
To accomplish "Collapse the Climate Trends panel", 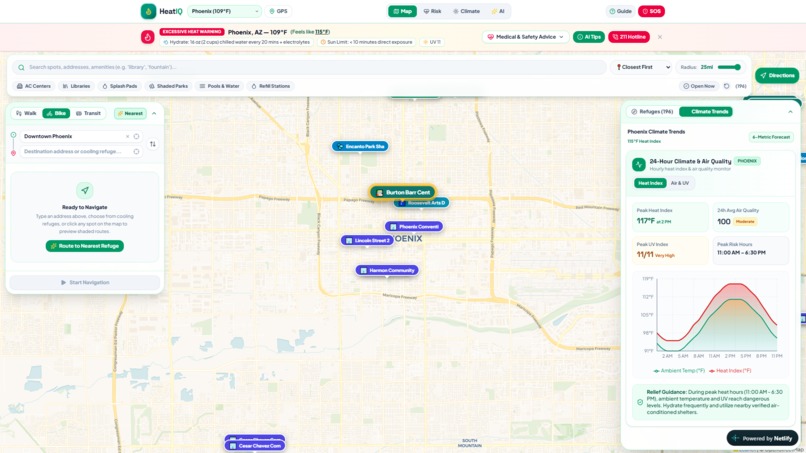I will (x=790, y=112).
